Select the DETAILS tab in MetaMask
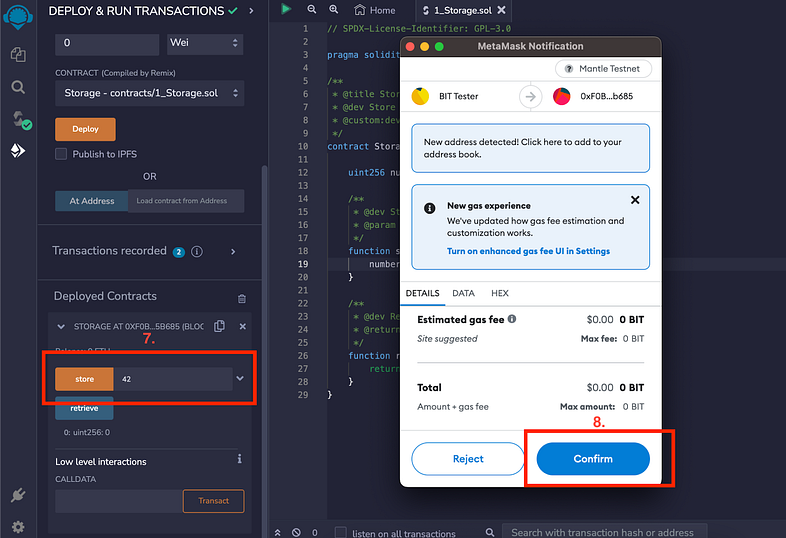The height and width of the screenshot is (538, 786). 423,293
